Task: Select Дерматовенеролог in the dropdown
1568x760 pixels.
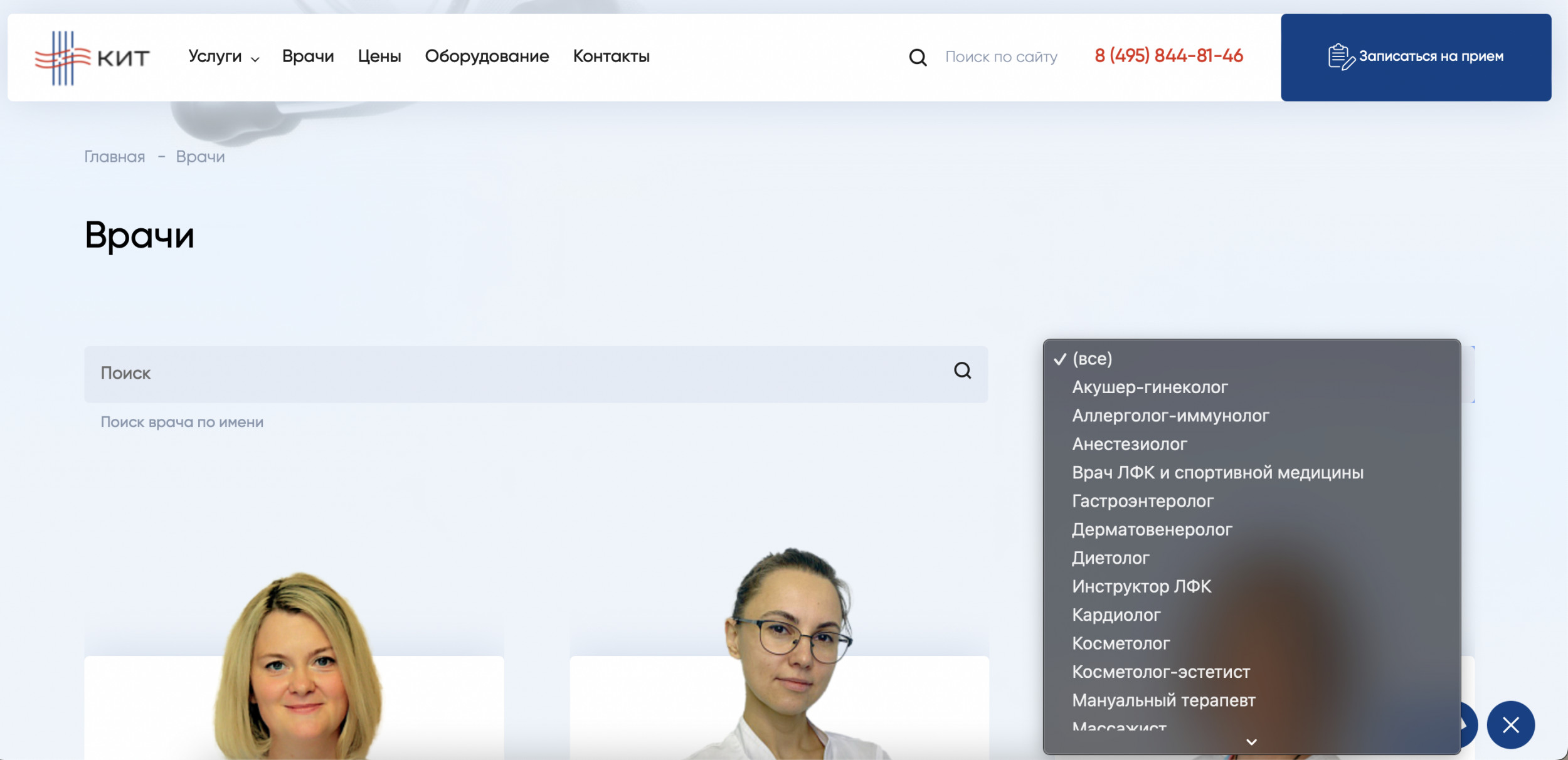Action: pyautogui.click(x=1152, y=530)
